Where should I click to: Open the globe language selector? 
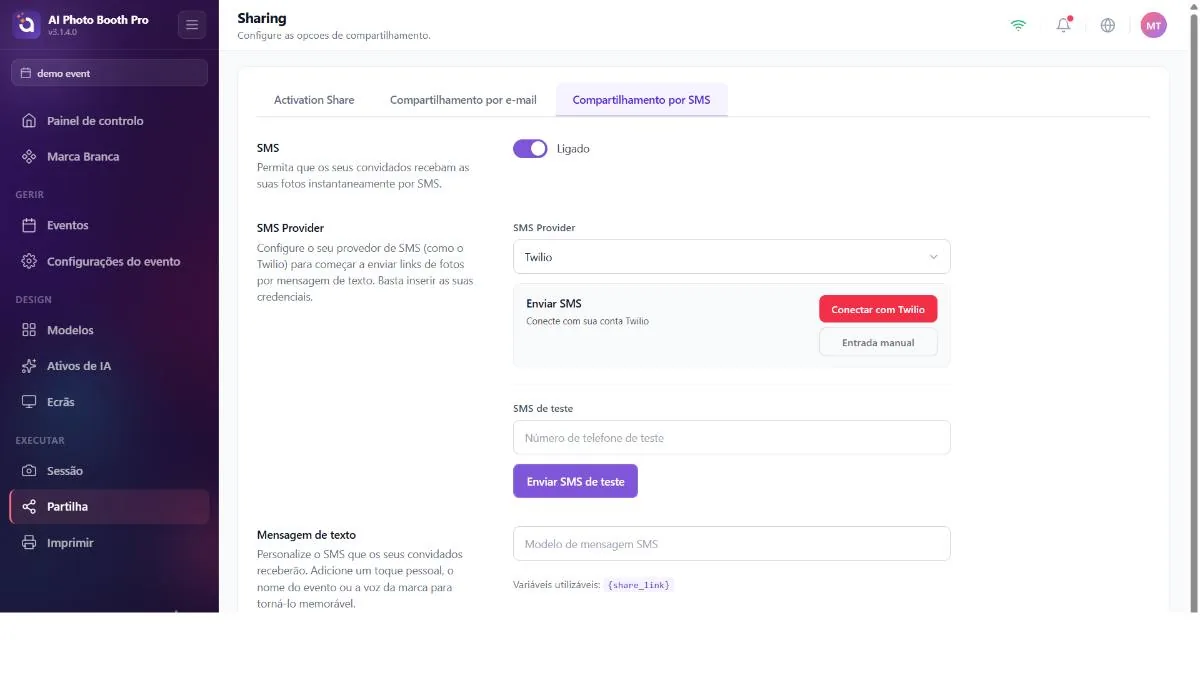coord(1108,25)
